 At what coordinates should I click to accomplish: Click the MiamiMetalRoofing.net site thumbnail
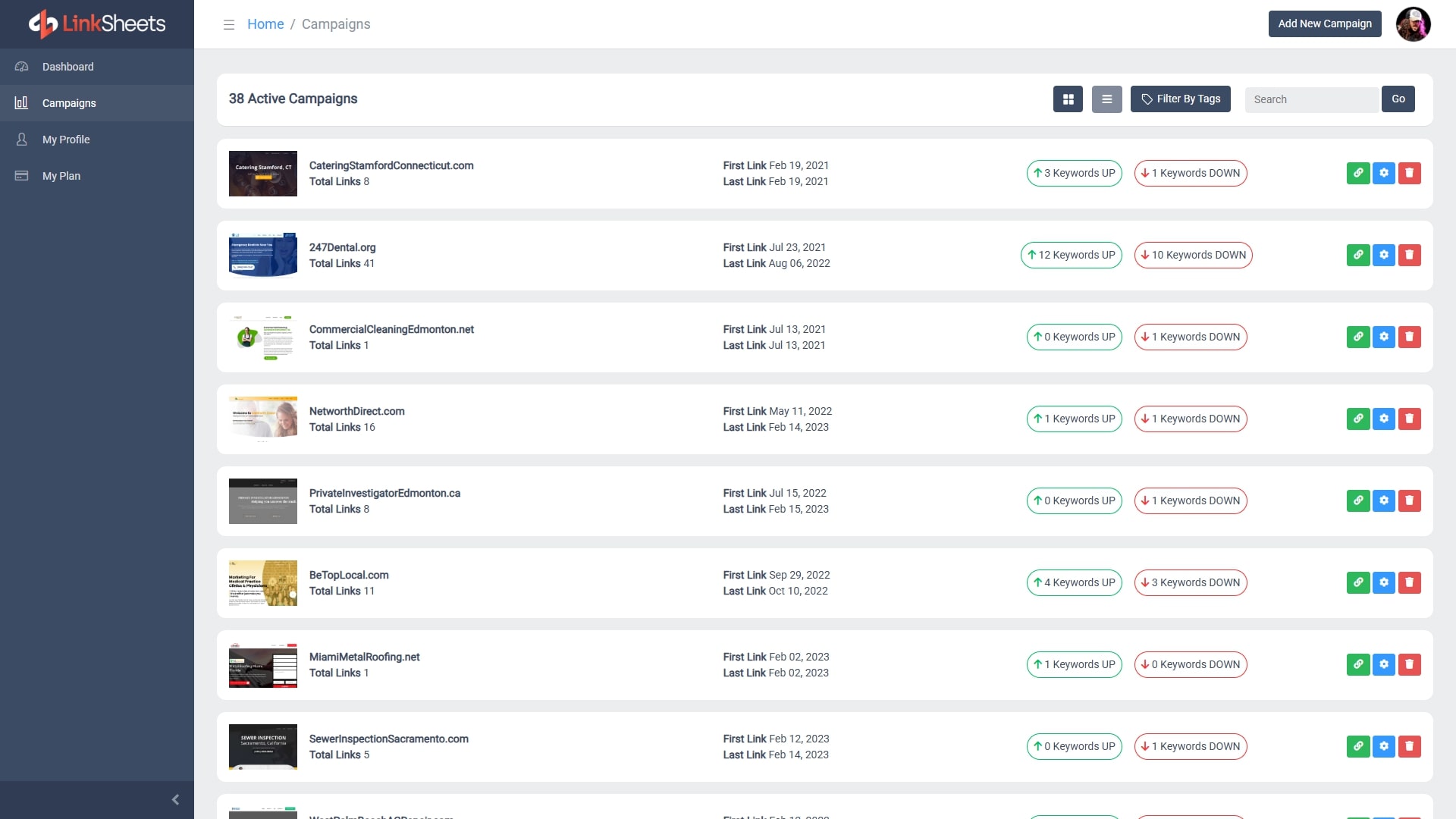click(x=263, y=665)
